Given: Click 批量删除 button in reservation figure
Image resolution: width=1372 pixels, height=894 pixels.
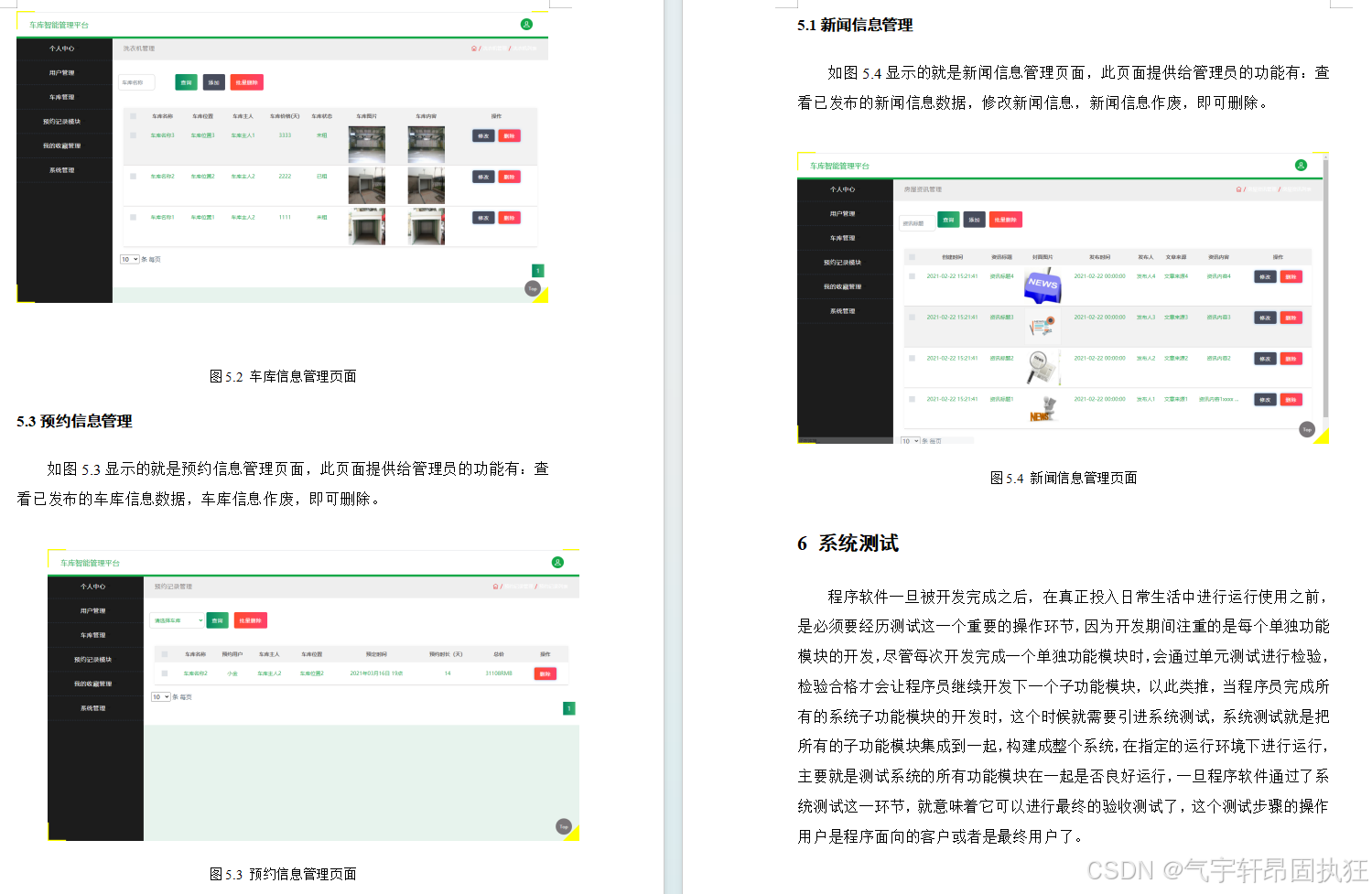Looking at the screenshot, I should tap(250, 620).
